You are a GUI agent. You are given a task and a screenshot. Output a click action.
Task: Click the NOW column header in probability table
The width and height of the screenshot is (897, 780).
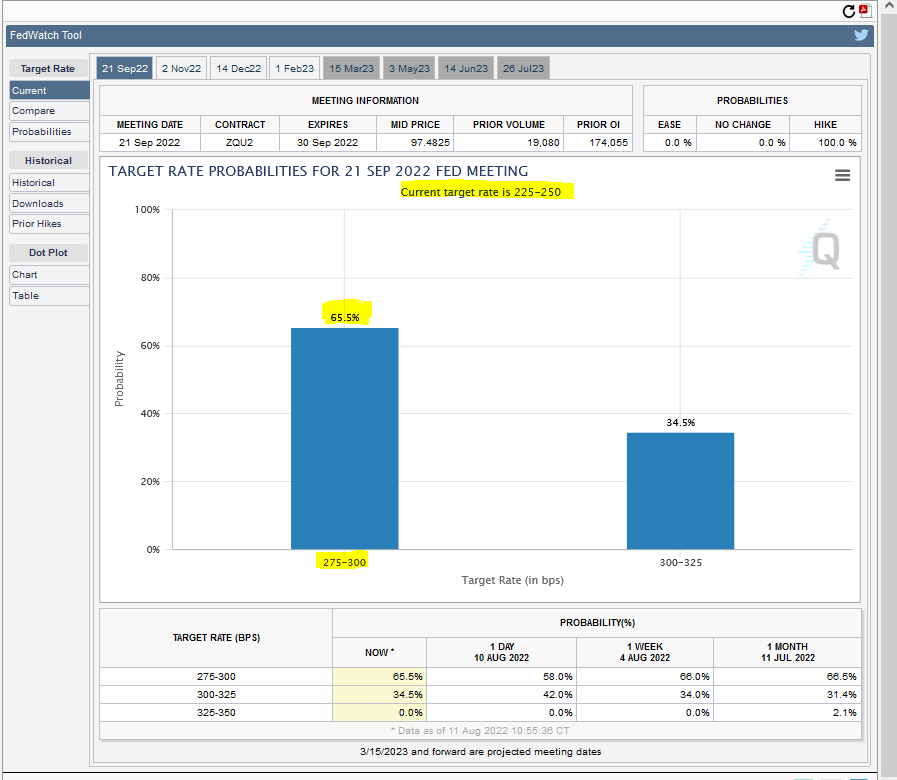379,652
